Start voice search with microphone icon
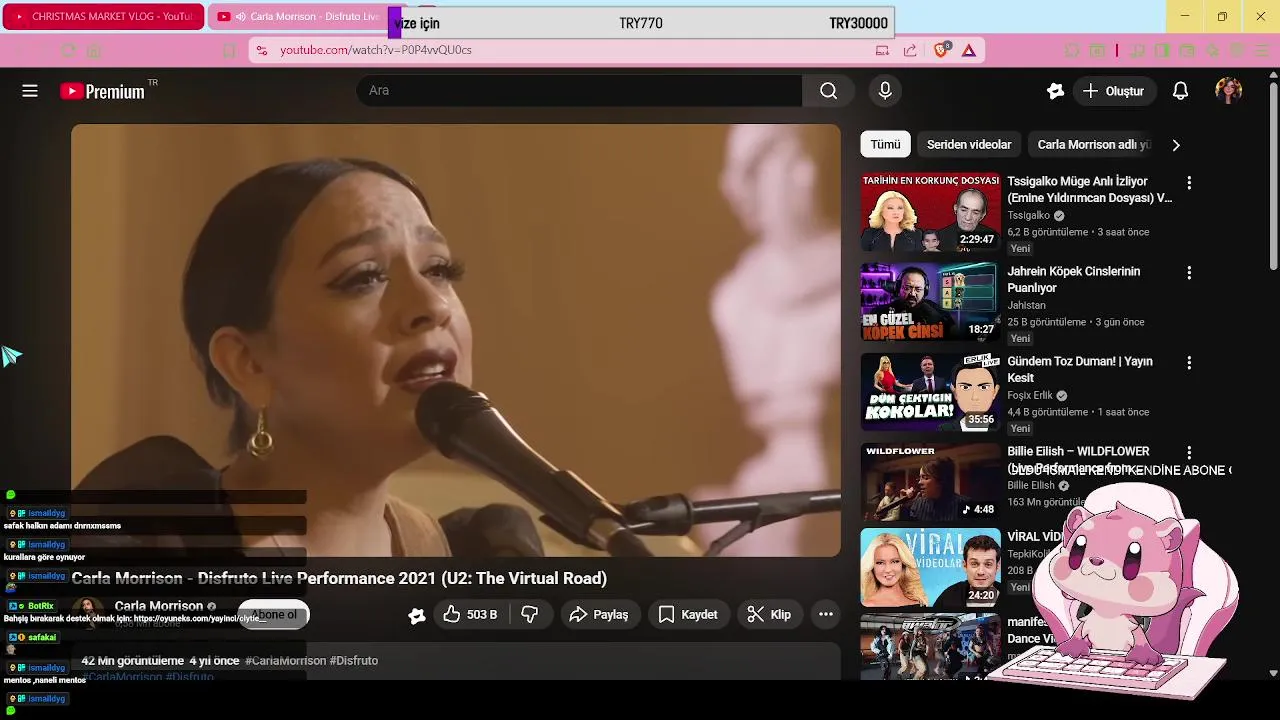Viewport: 1280px width, 720px height. click(x=885, y=91)
